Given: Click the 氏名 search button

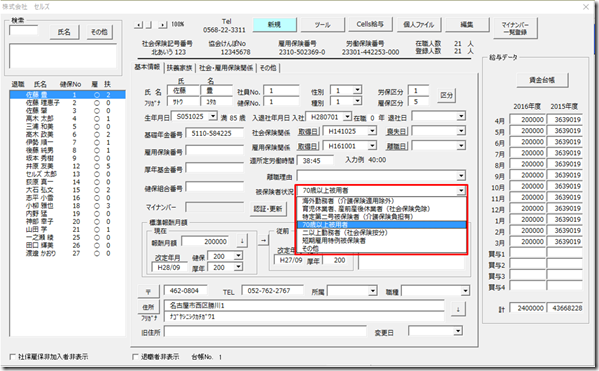Looking at the screenshot, I should pyautogui.click(x=64, y=32).
